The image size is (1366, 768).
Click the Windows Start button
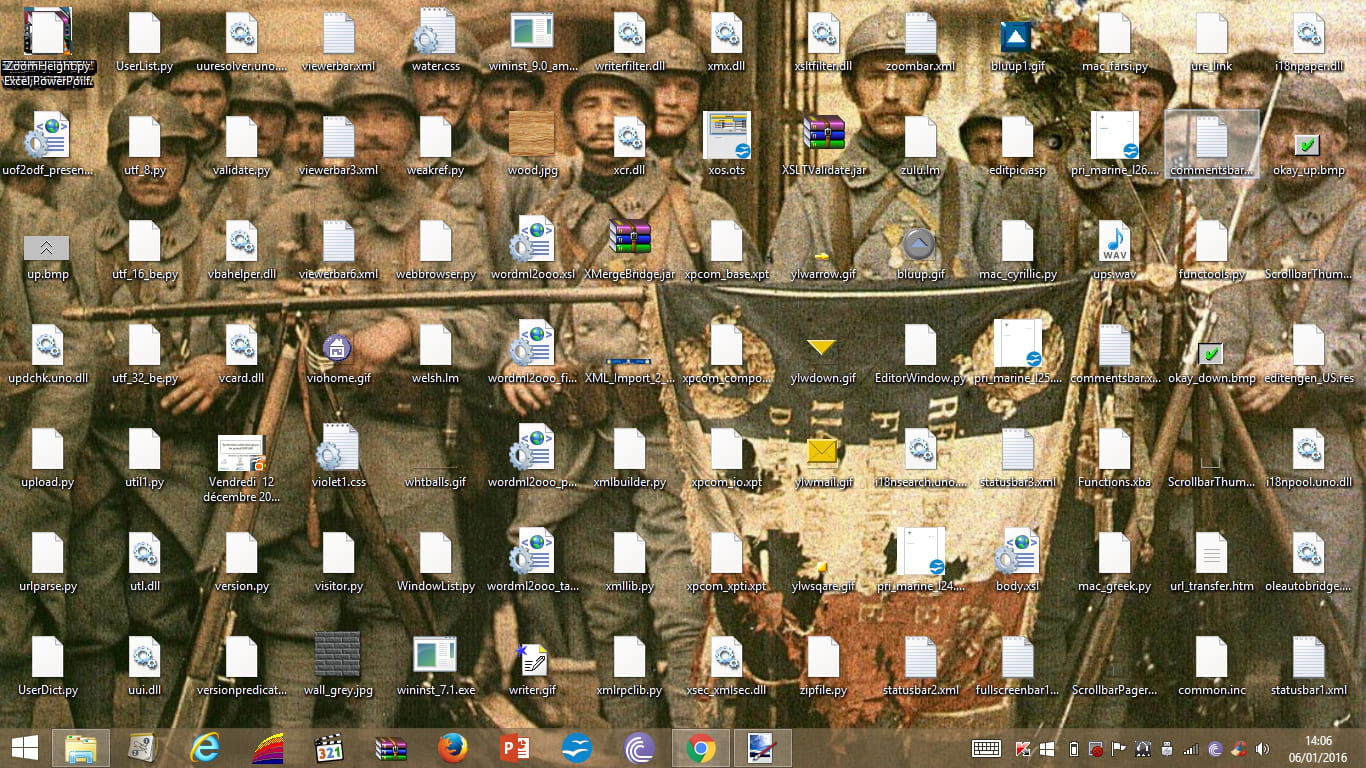click(25, 748)
